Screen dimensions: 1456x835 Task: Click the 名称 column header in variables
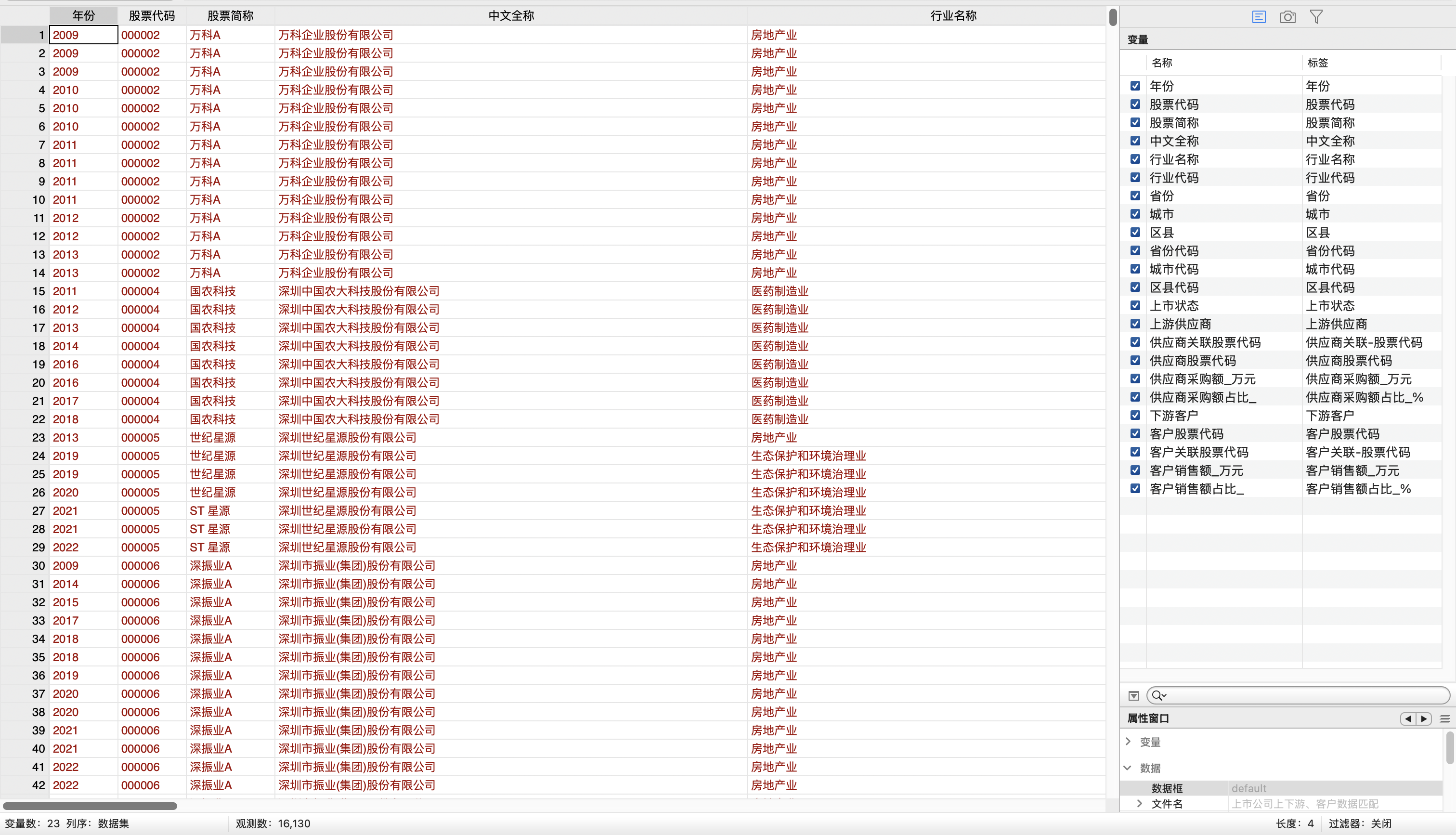1162,63
